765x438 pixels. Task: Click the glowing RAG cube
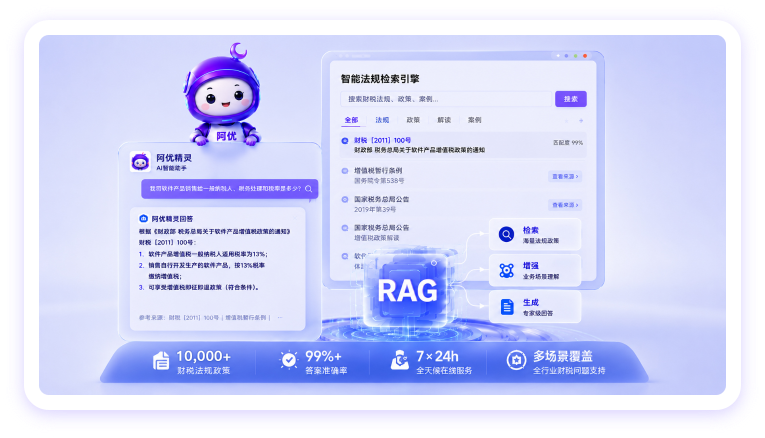(x=407, y=288)
